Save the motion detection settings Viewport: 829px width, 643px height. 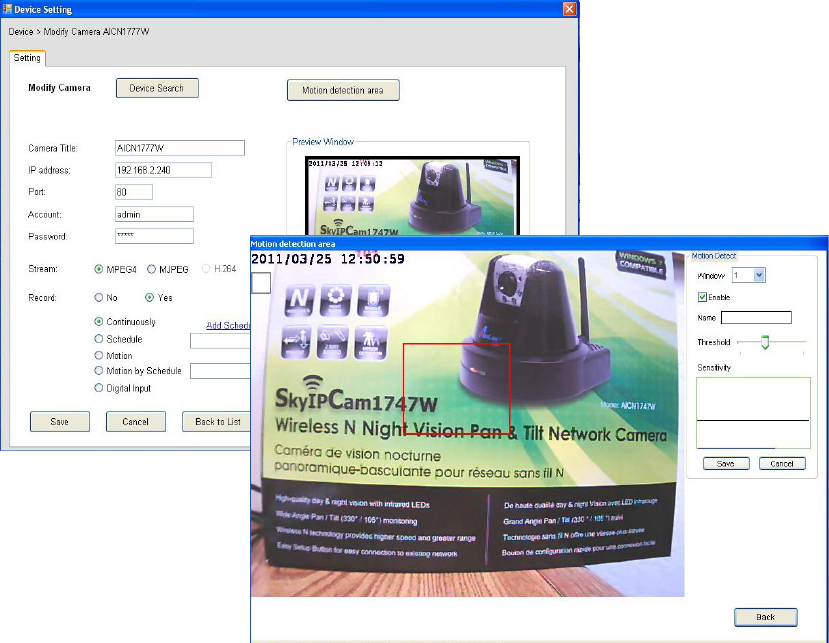pos(726,464)
